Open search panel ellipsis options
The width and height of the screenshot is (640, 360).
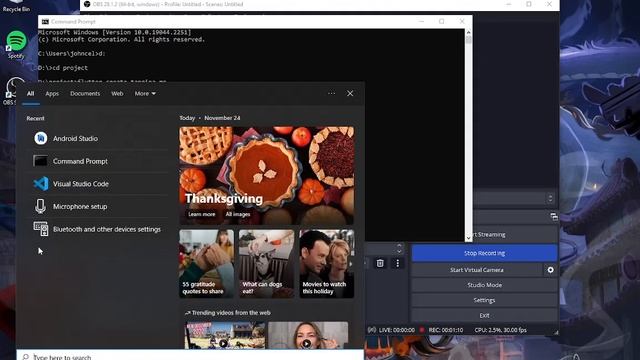pyautogui.click(x=331, y=93)
